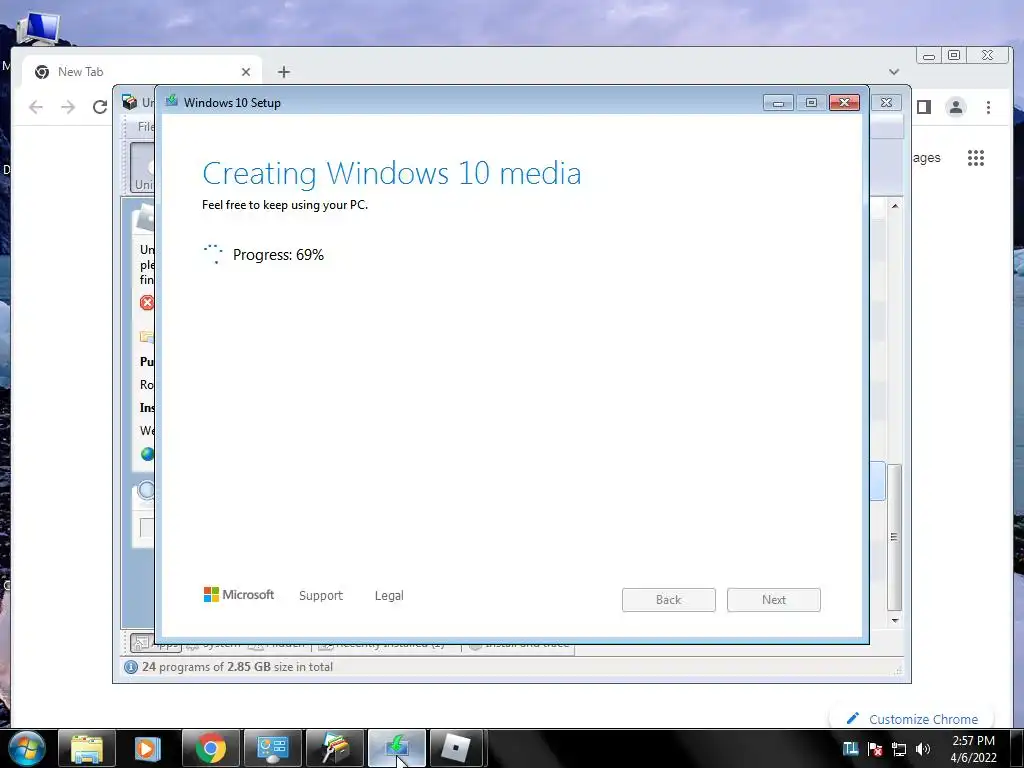
Task: Open the Google apps grid in Chrome
Action: [976, 158]
